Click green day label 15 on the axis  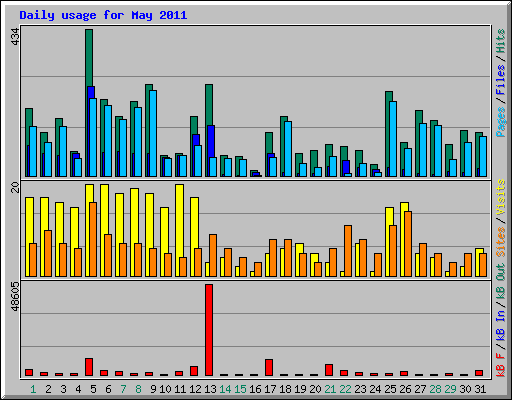[x=240, y=389]
